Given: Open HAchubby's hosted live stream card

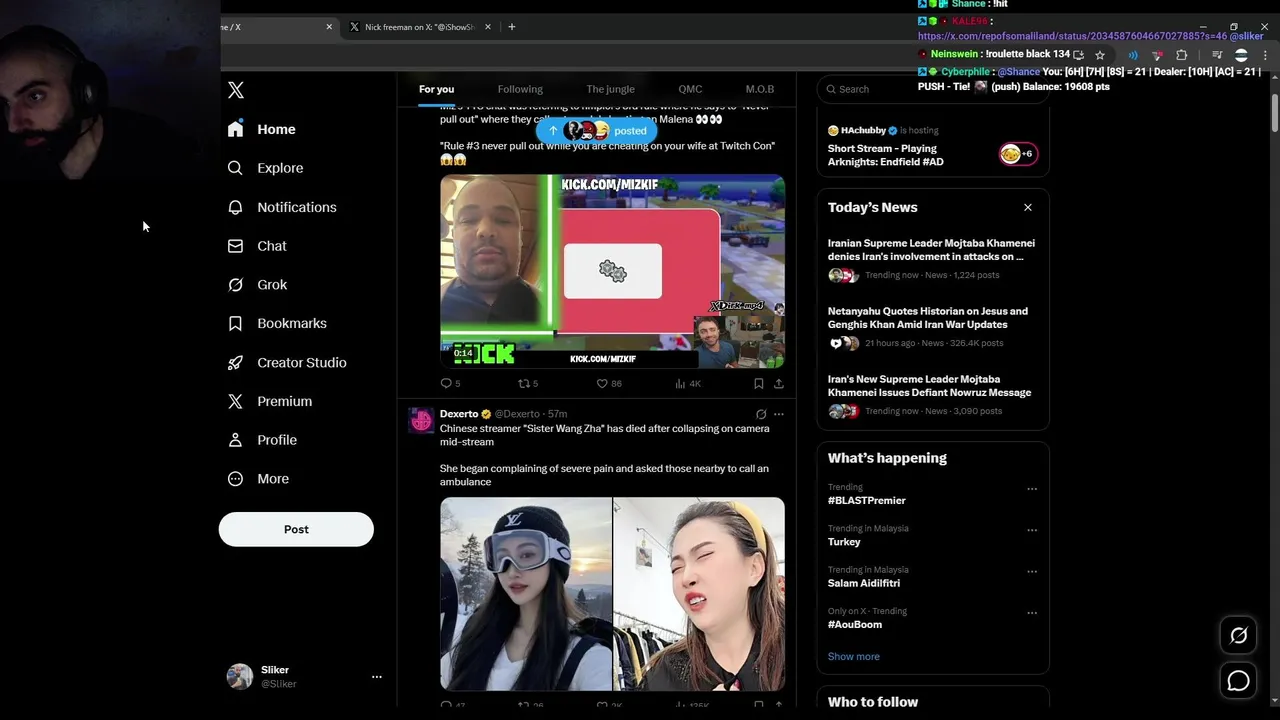Looking at the screenshot, I should 932,146.
